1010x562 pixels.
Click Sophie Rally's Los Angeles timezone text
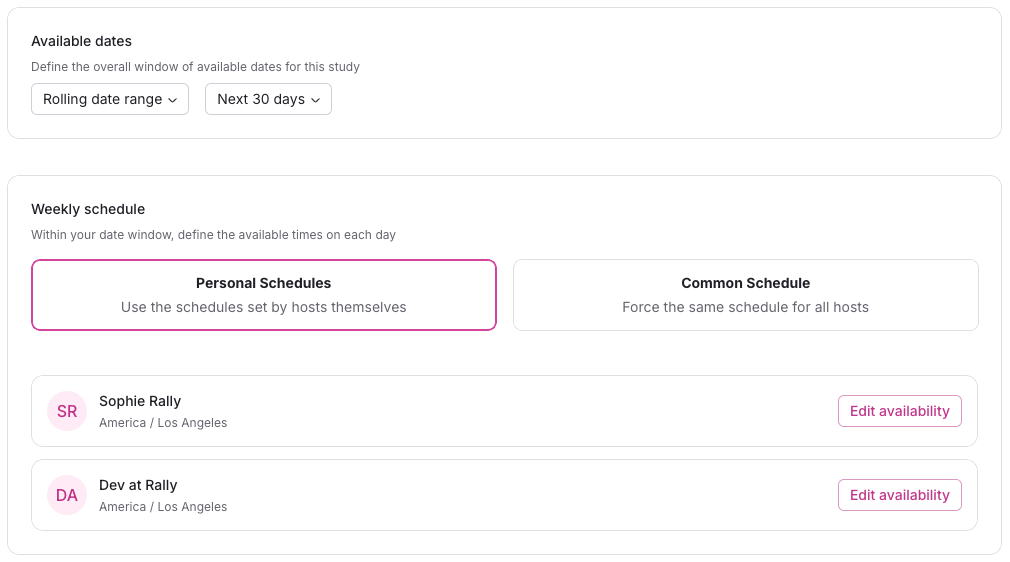(x=163, y=423)
